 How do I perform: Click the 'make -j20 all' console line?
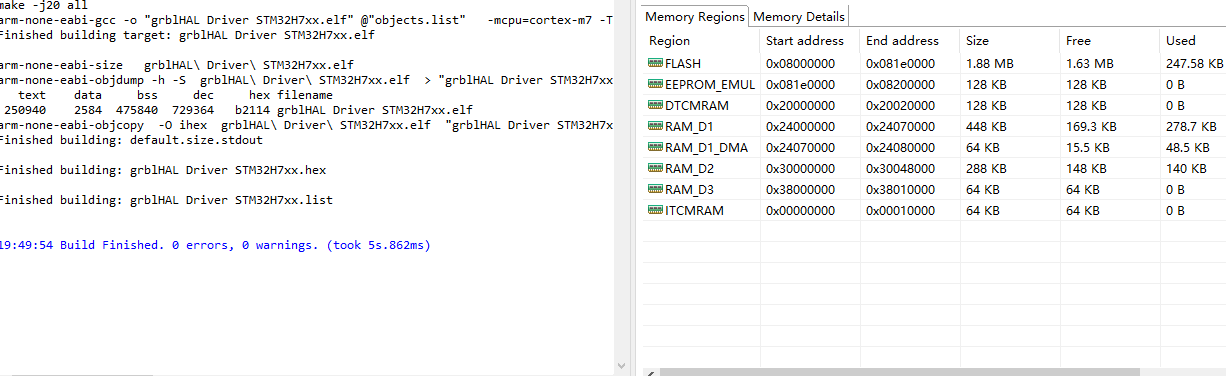pos(44,5)
